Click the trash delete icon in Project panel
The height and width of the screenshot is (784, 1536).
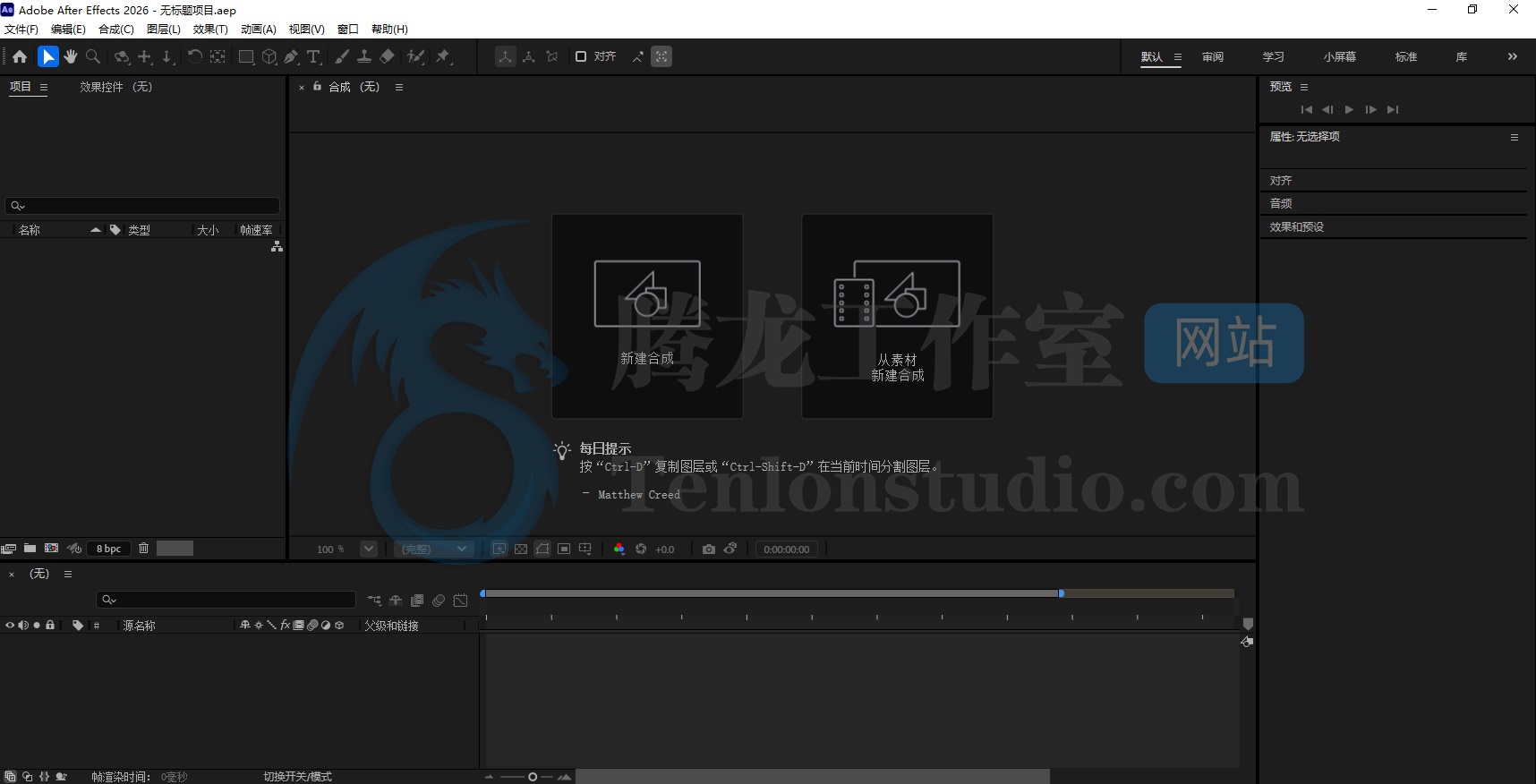(x=143, y=549)
